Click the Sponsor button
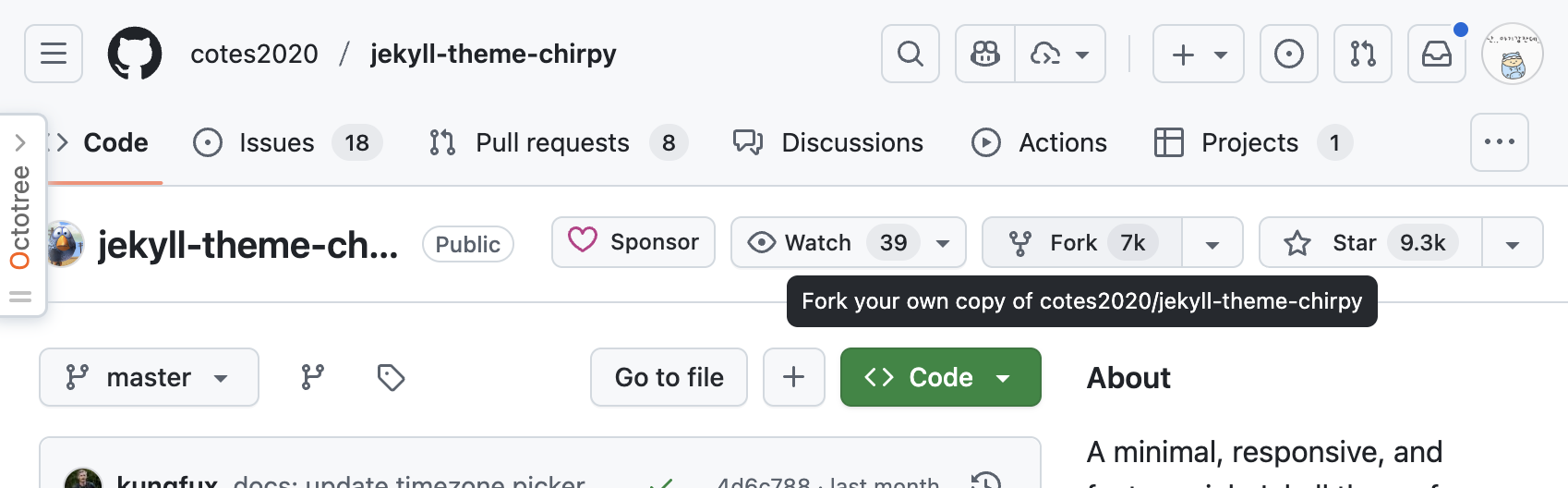Image resolution: width=1568 pixels, height=488 pixels. pyautogui.click(x=633, y=242)
